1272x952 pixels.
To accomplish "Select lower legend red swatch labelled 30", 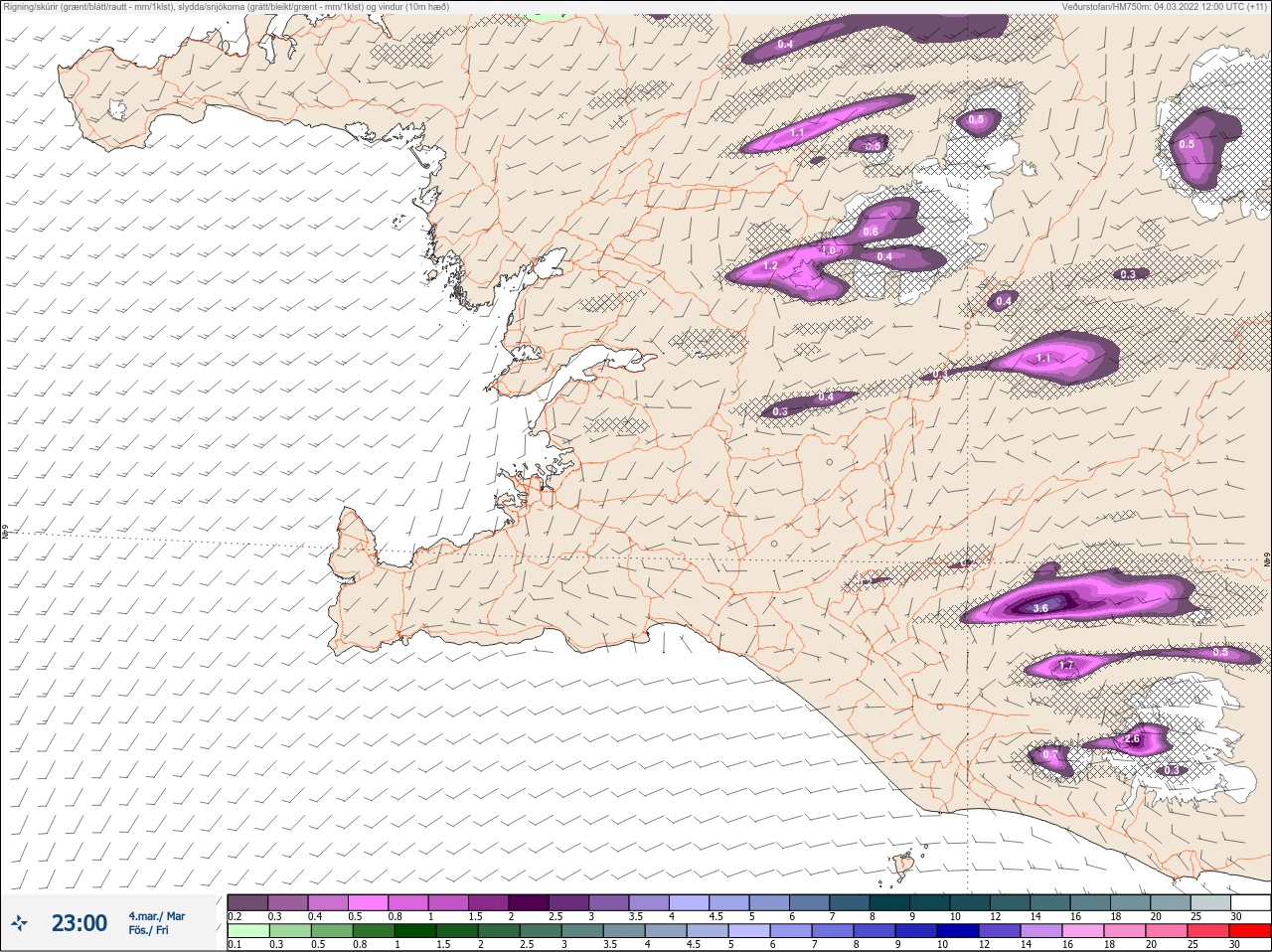I will click(1250, 931).
